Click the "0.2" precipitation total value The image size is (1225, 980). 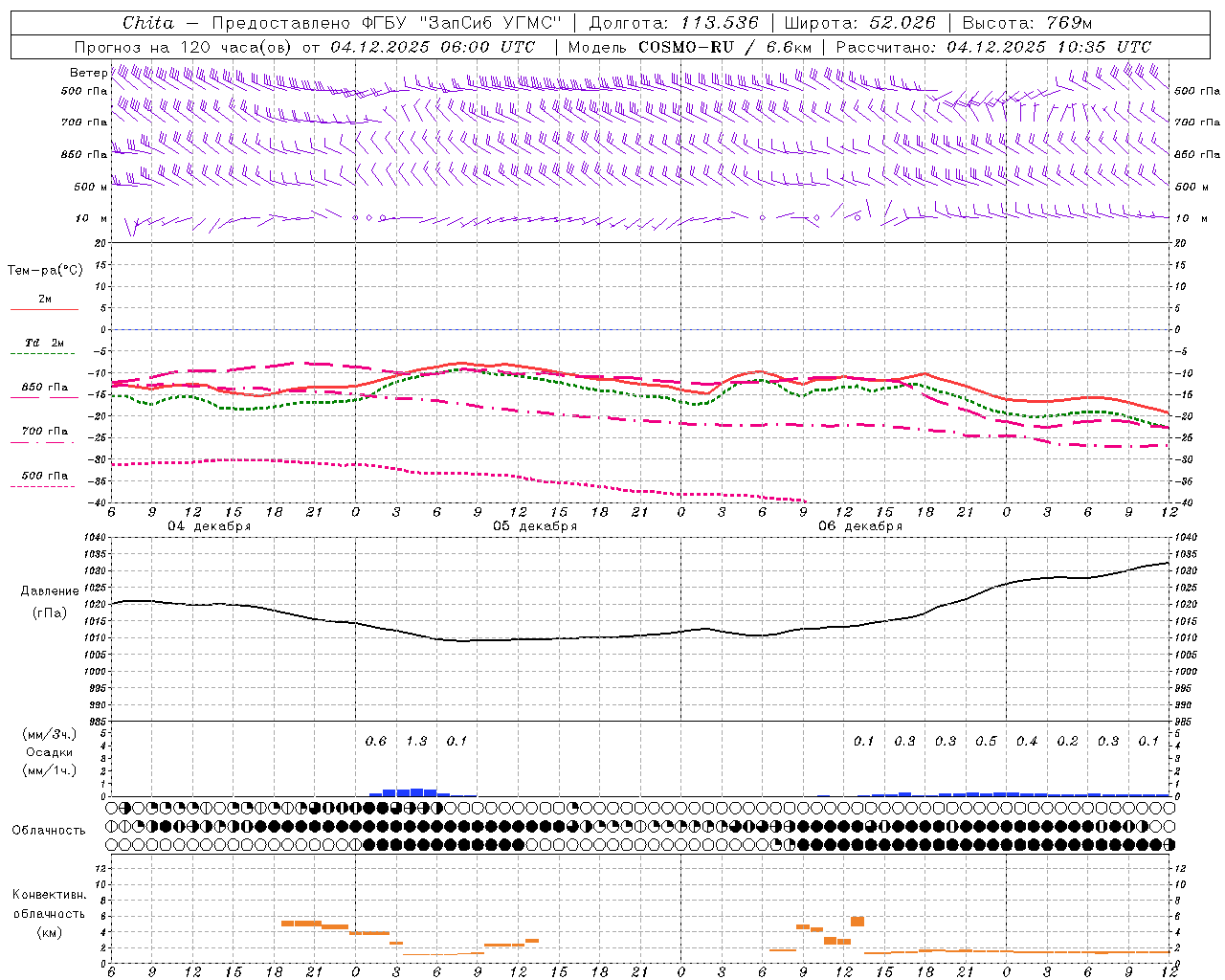pos(1067,742)
